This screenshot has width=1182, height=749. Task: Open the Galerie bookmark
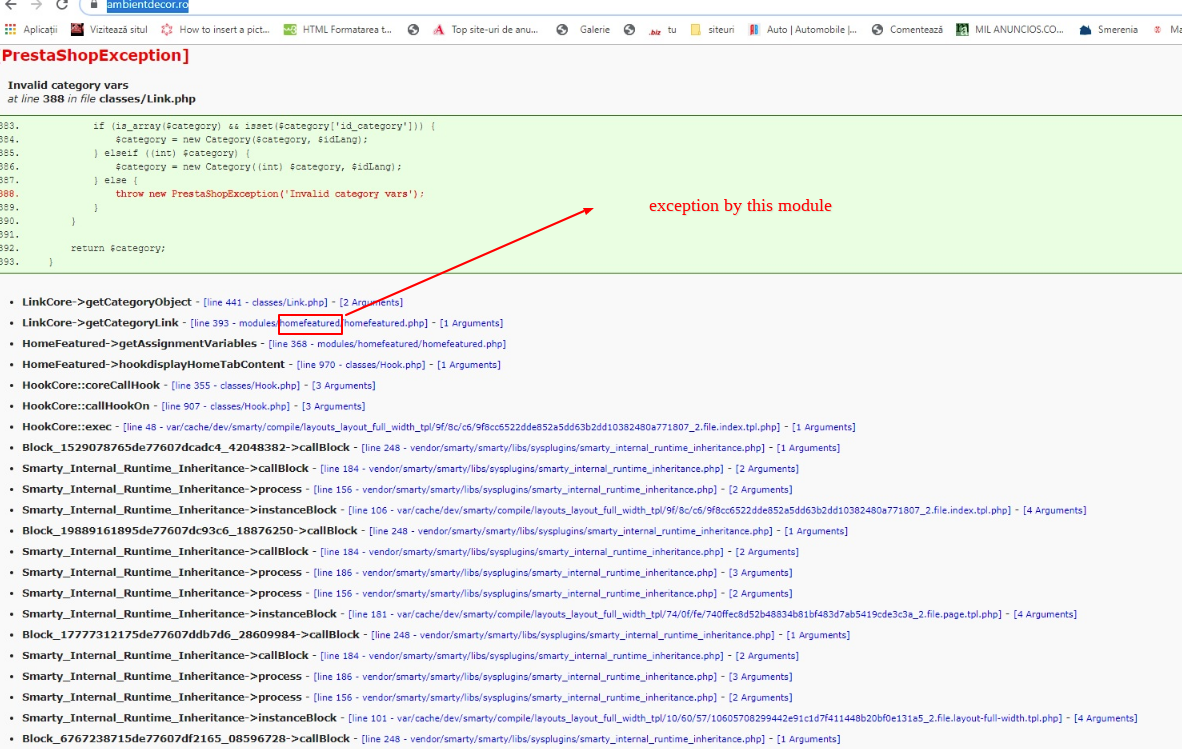coord(583,29)
